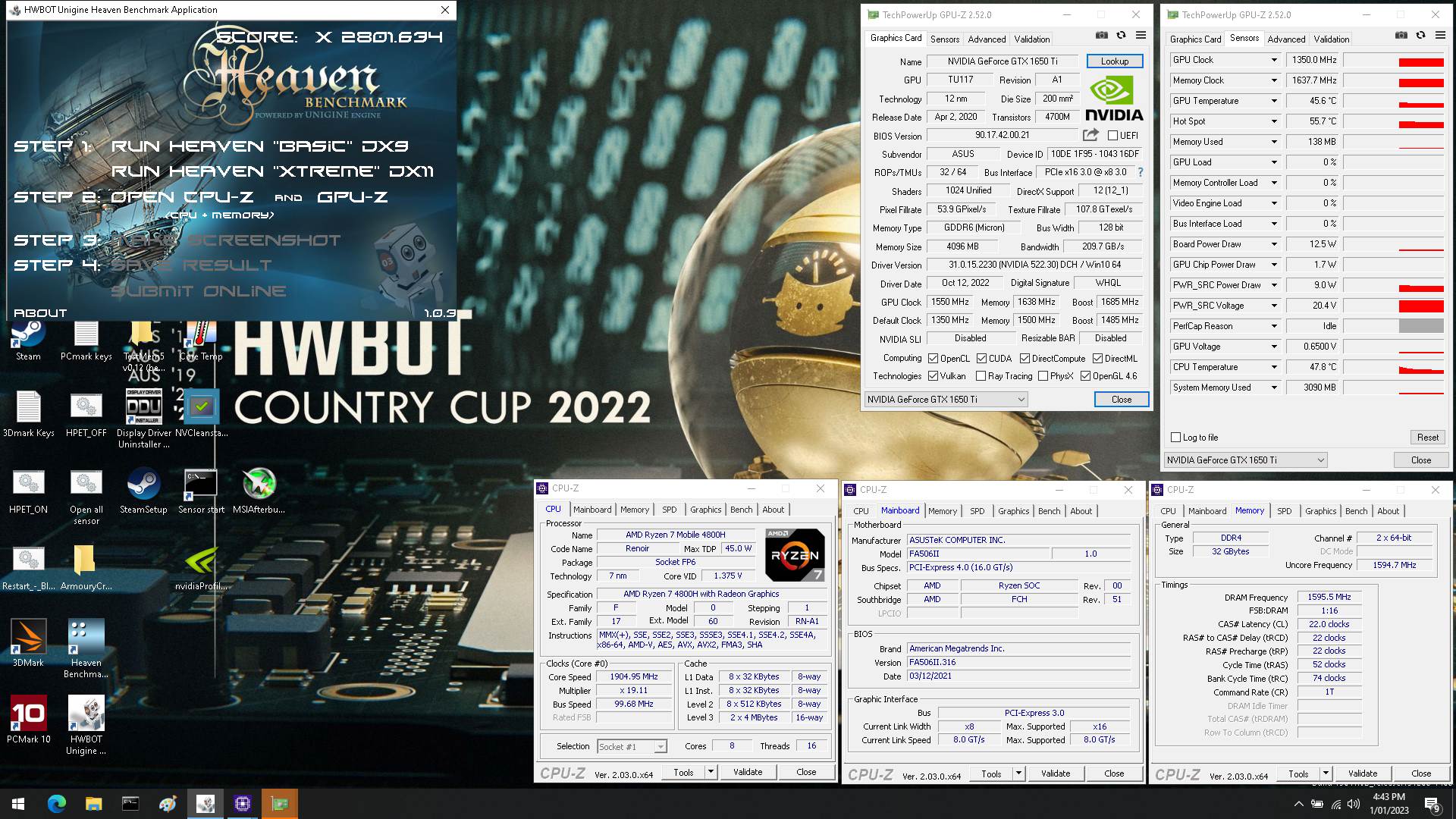Click the refresh icon in left GPU-Z window

(x=1121, y=35)
